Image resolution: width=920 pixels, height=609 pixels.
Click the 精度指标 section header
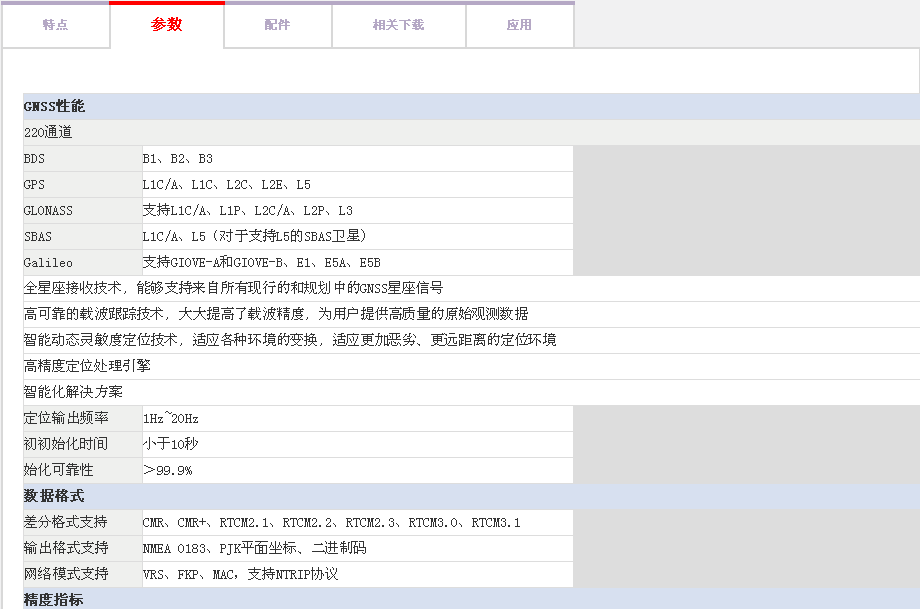tap(54, 600)
